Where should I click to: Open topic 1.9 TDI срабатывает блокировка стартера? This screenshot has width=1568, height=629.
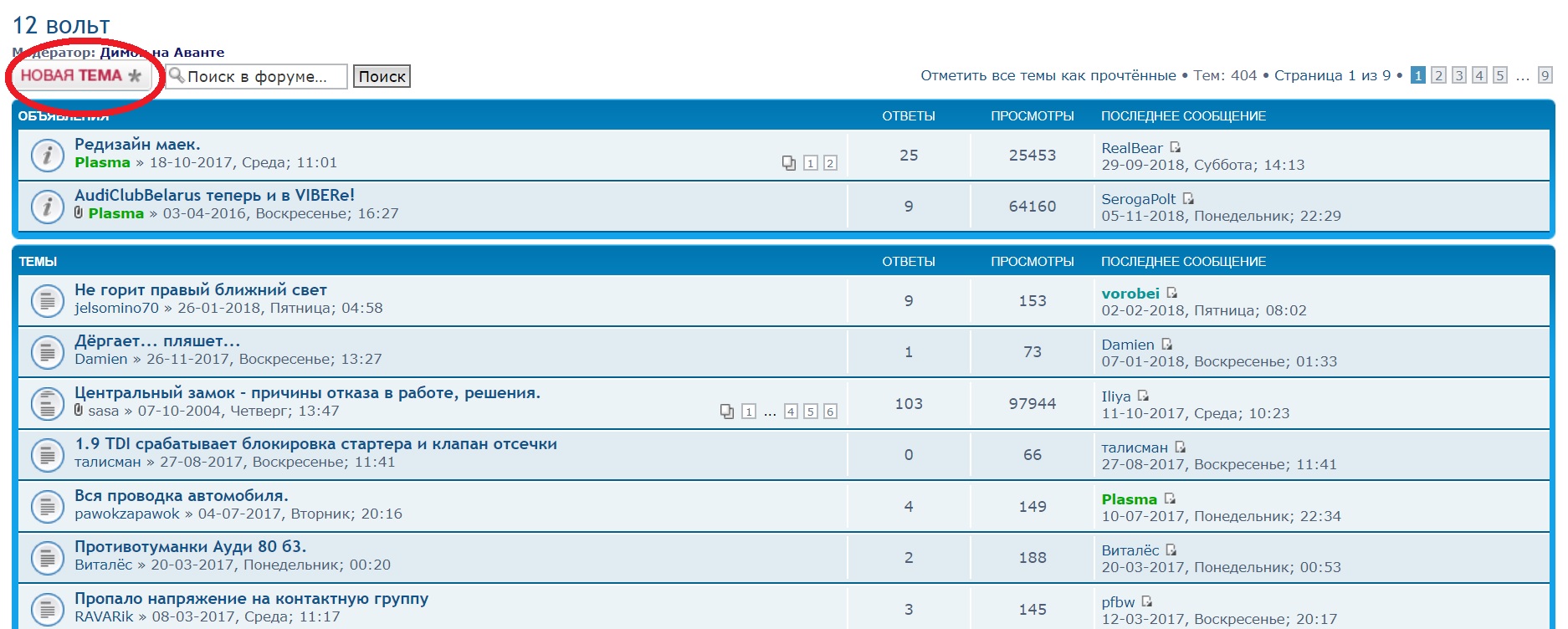point(315,443)
